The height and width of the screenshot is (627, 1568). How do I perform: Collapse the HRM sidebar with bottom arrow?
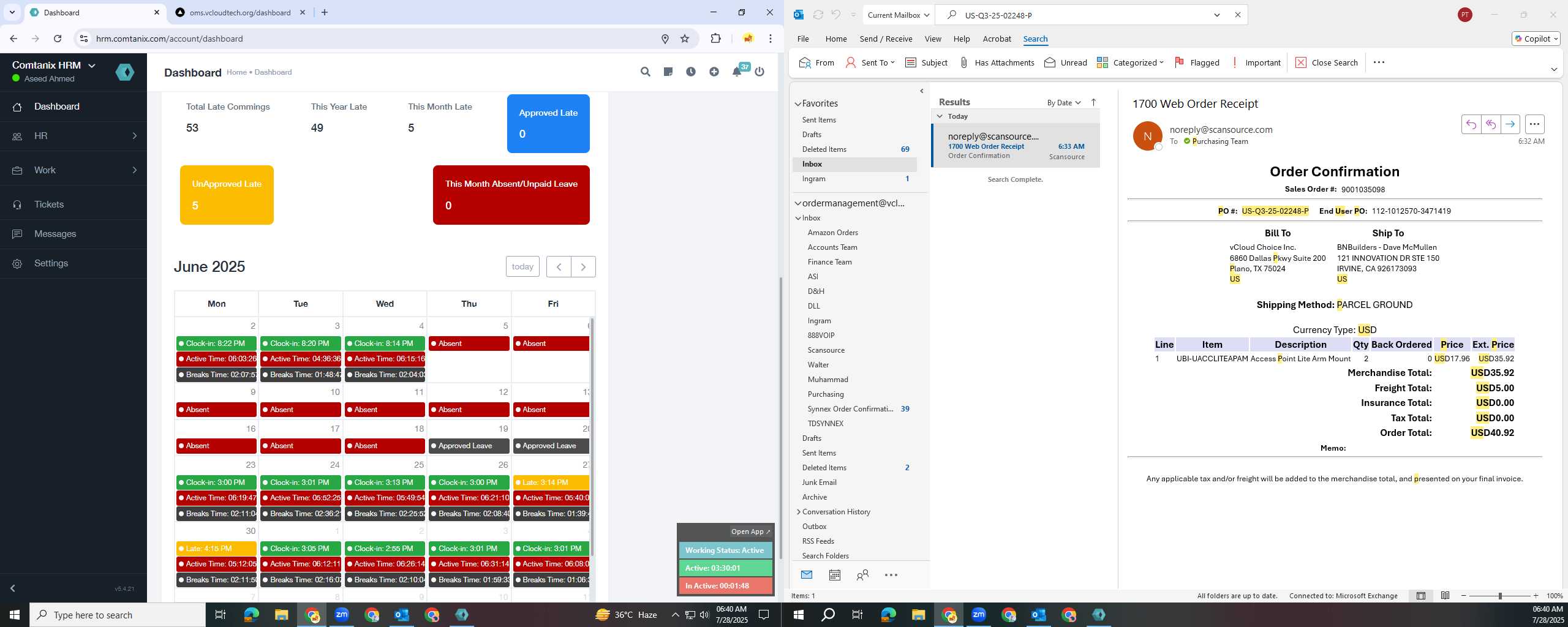pyautogui.click(x=12, y=588)
